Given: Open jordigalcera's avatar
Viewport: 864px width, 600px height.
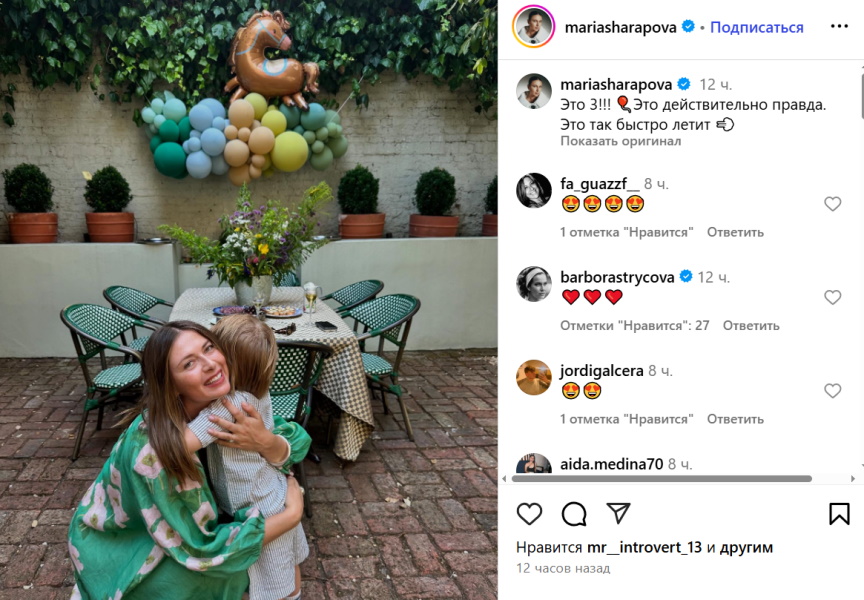Looking at the screenshot, I should click(533, 377).
